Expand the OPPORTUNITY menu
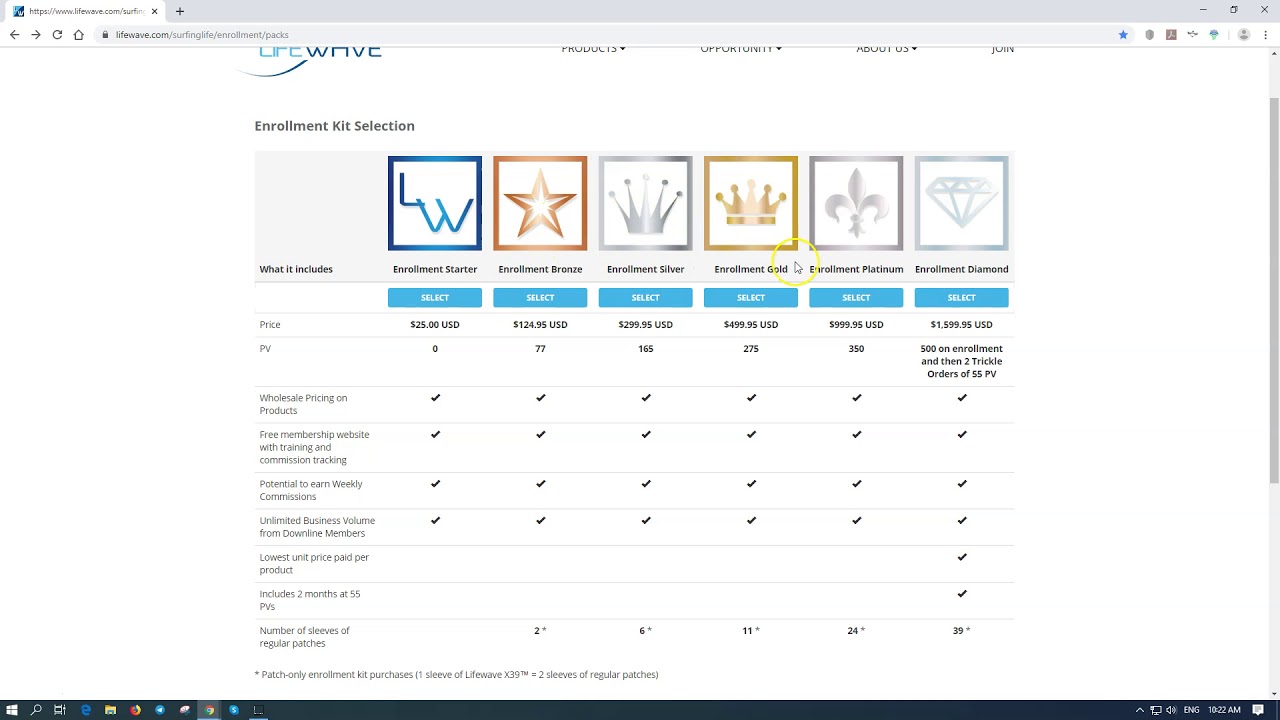1280x720 pixels. (x=741, y=49)
